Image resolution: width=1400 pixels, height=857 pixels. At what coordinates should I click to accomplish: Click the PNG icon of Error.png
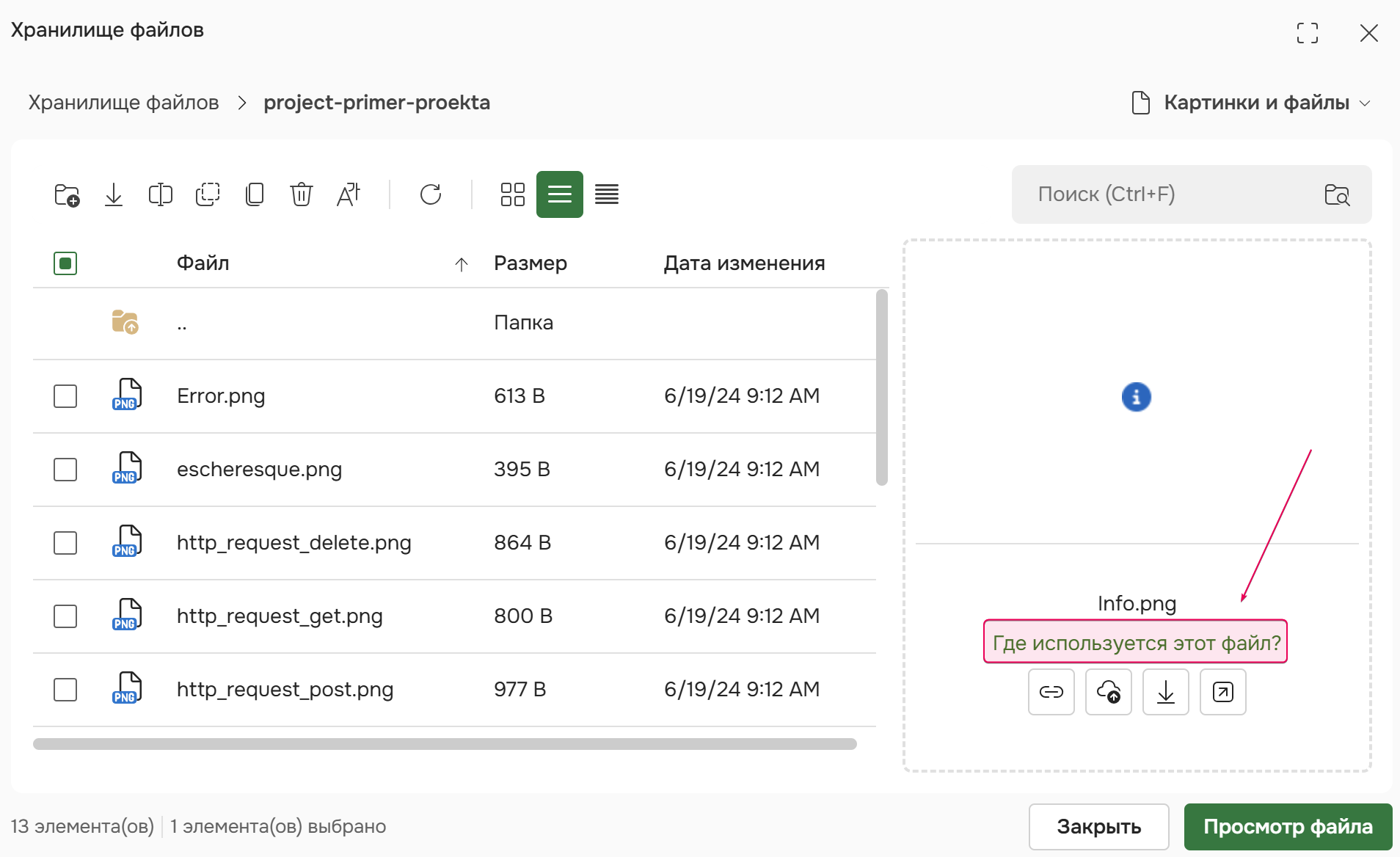point(127,395)
